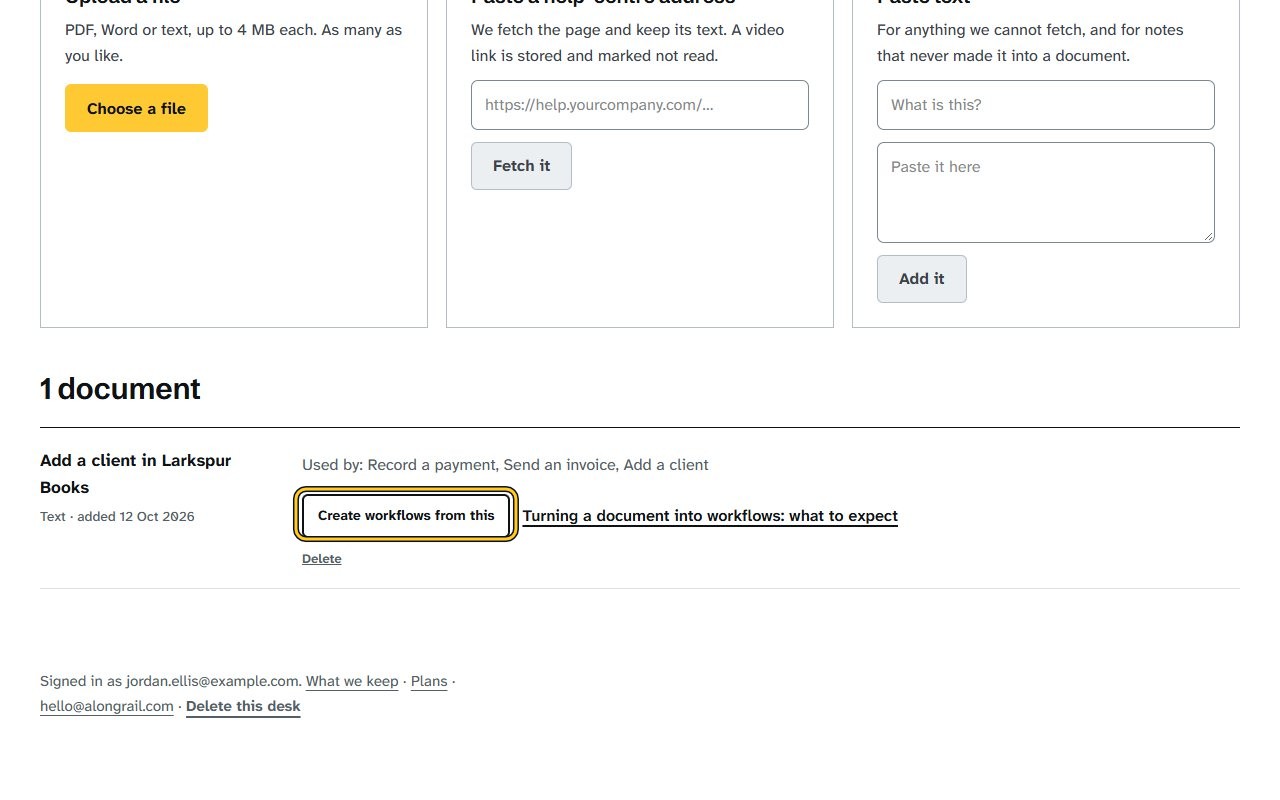Image resolution: width=1280 pixels, height=800 pixels.
Task: Open the What we keep link
Action: [352, 681]
